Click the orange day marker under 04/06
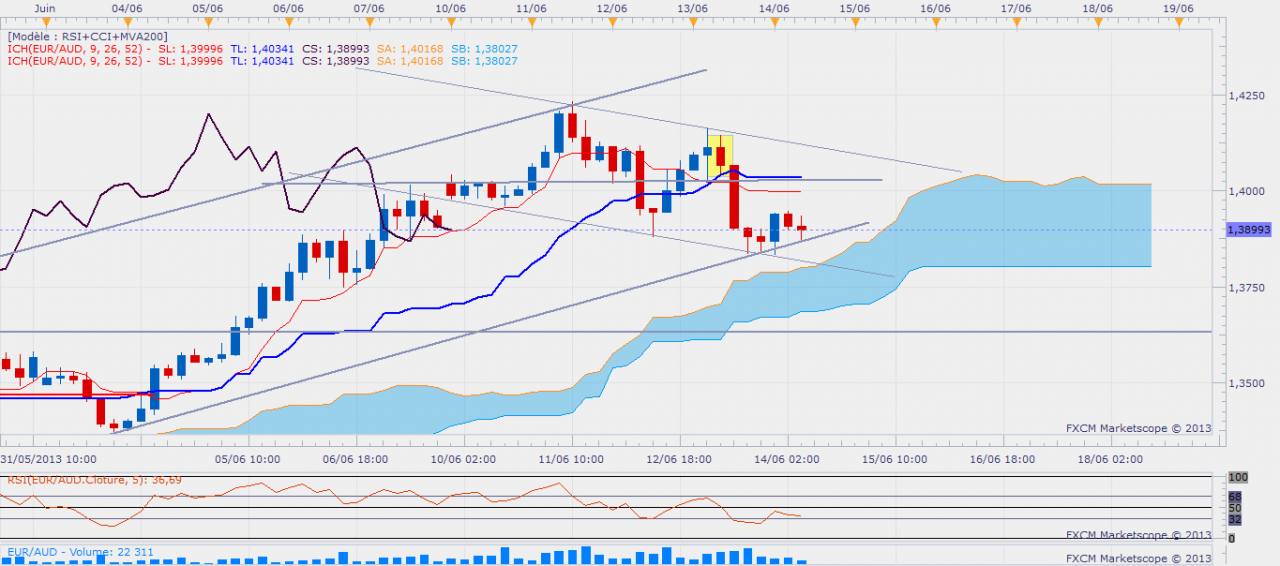Image resolution: width=1280 pixels, height=566 pixels. pos(126,21)
